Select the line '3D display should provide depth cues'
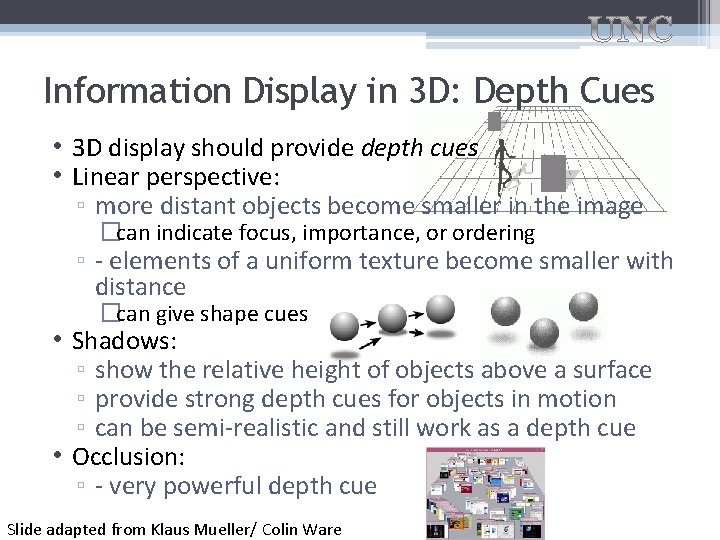 click(275, 148)
